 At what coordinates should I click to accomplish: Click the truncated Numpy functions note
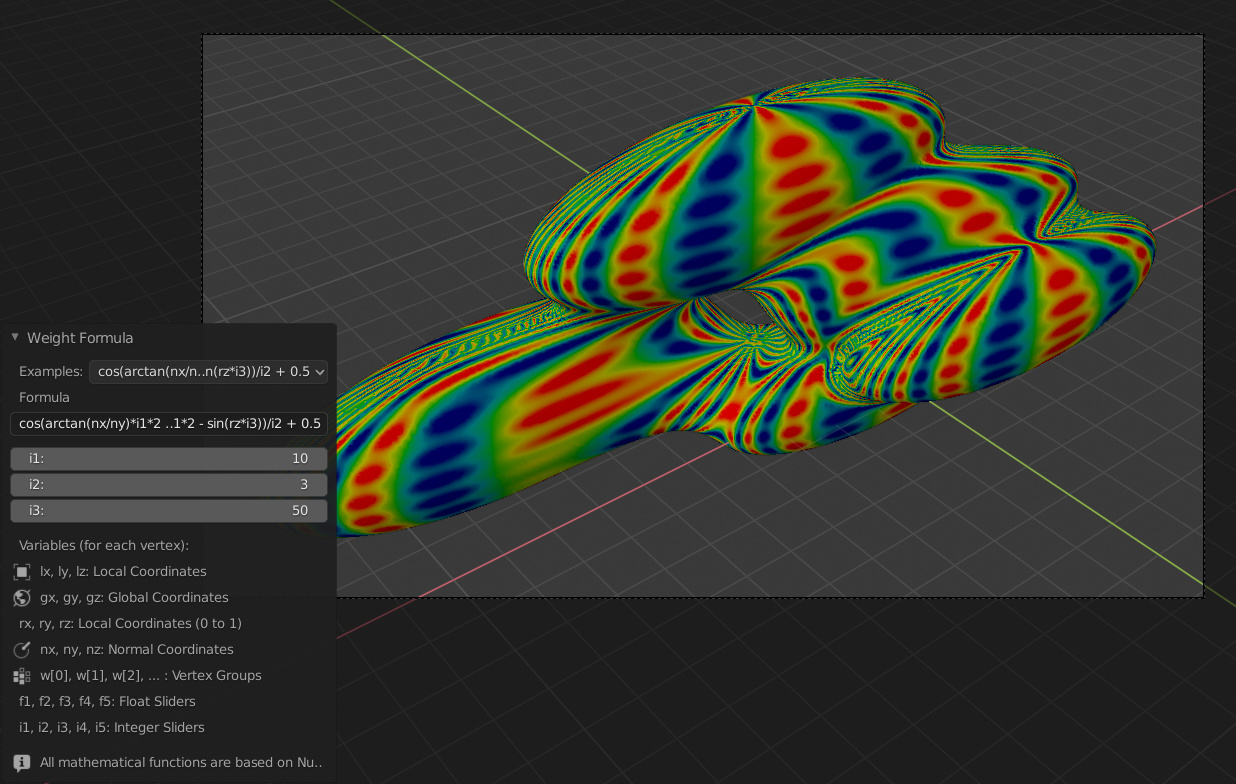point(180,762)
